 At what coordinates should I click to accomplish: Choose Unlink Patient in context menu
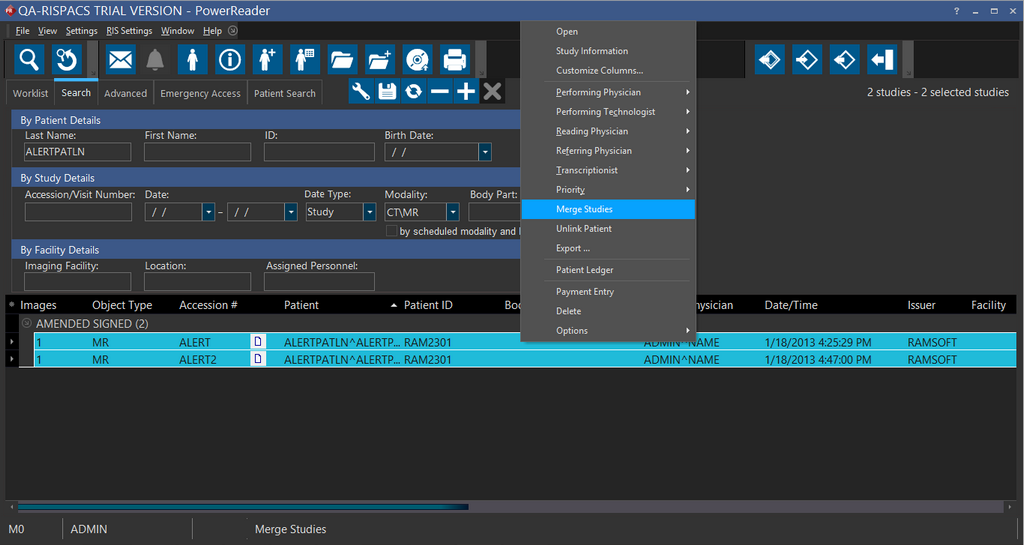click(x=584, y=229)
